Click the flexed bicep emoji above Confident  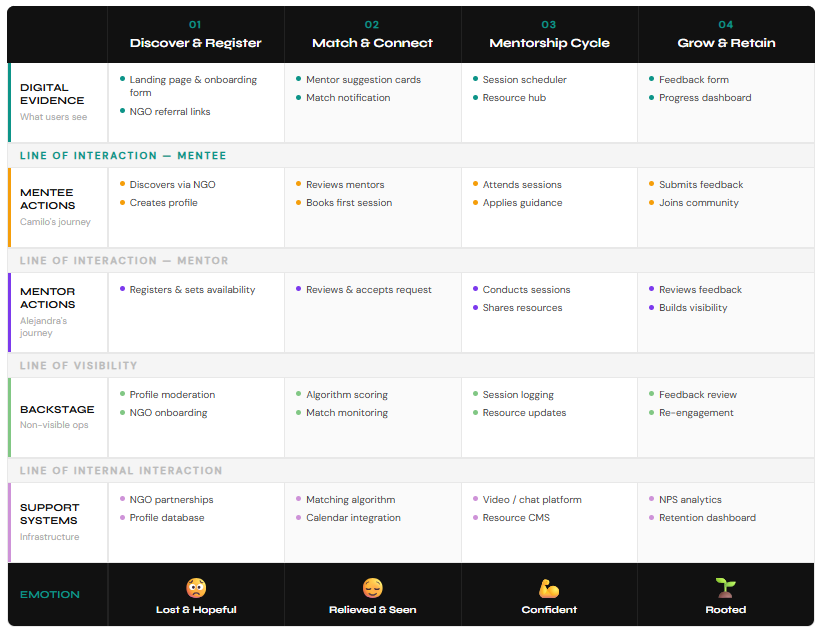(x=549, y=588)
